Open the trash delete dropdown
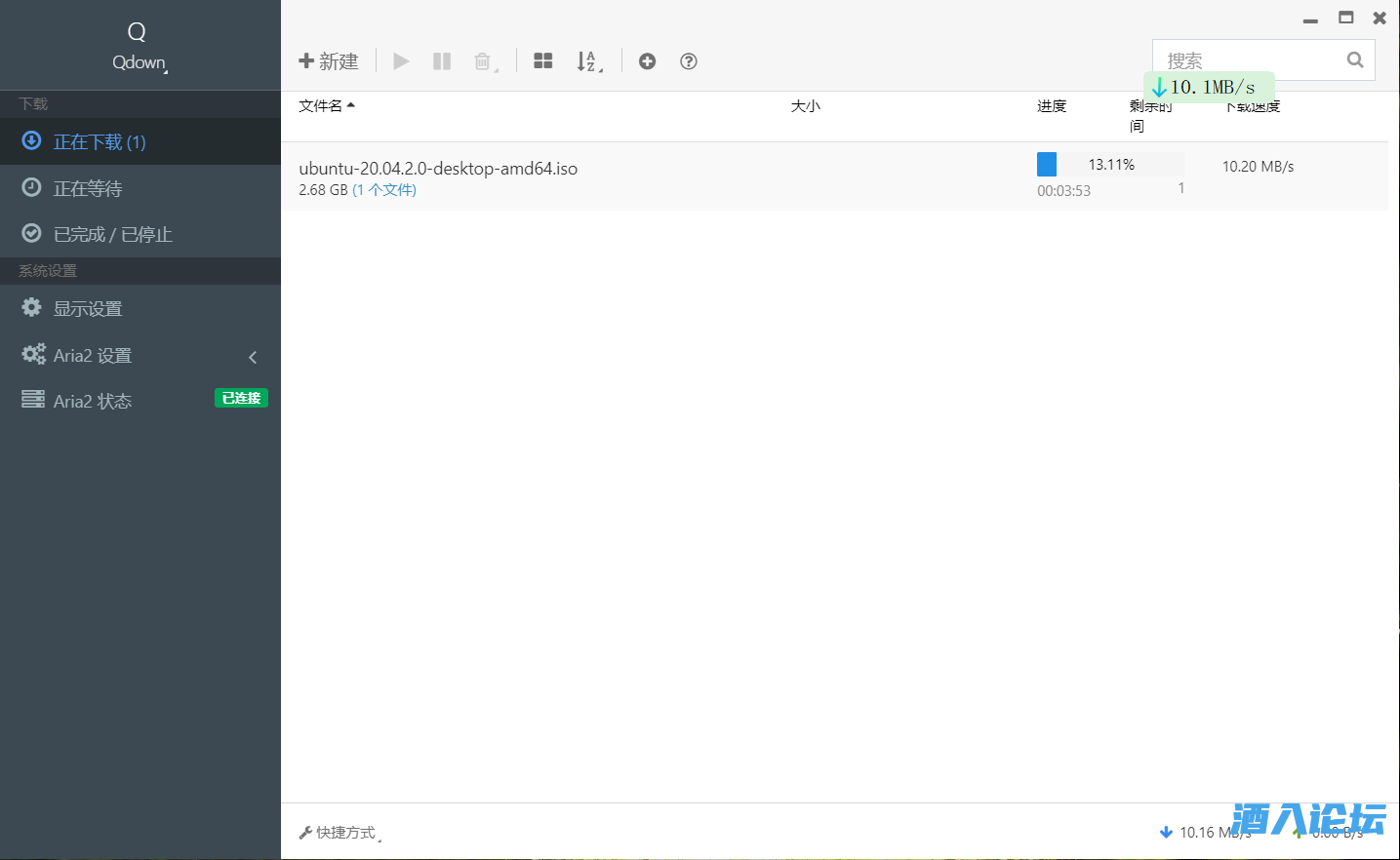 coord(485,61)
